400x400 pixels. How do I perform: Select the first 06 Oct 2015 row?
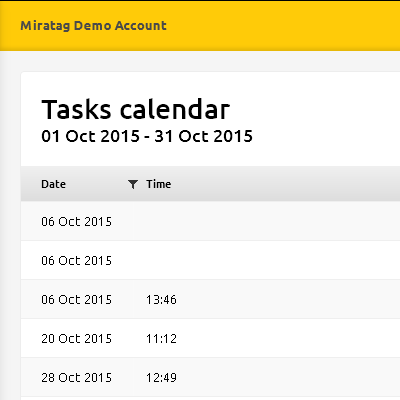point(210,221)
